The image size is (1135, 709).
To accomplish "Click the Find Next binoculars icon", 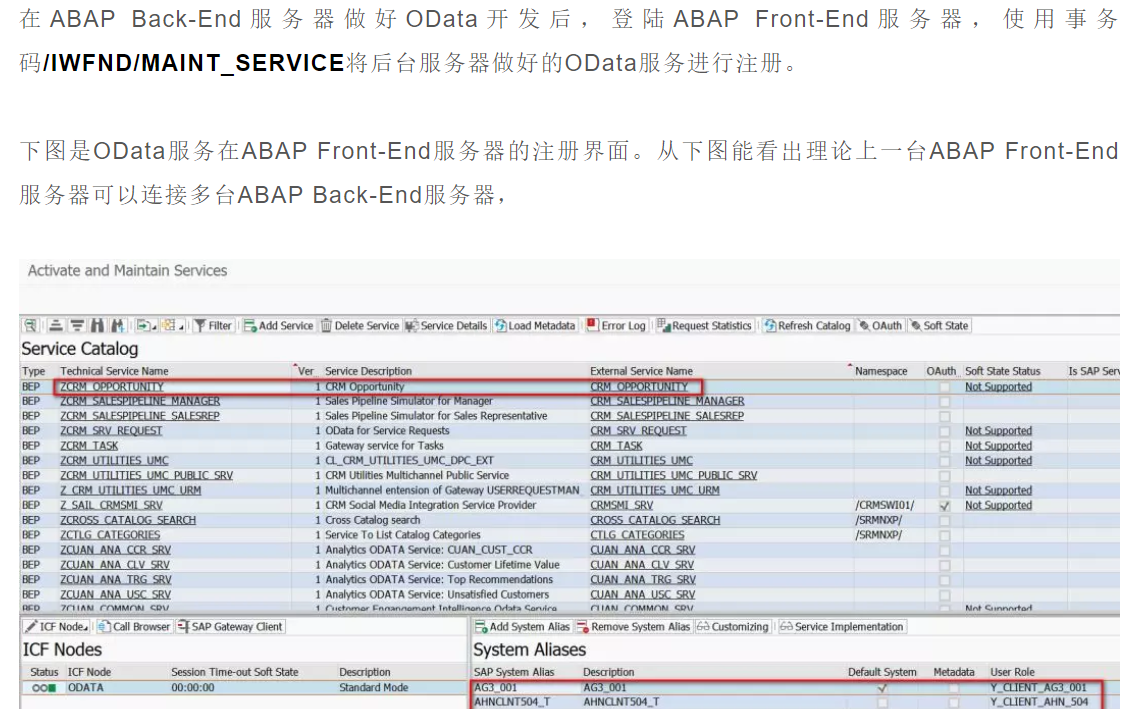I will (118, 326).
